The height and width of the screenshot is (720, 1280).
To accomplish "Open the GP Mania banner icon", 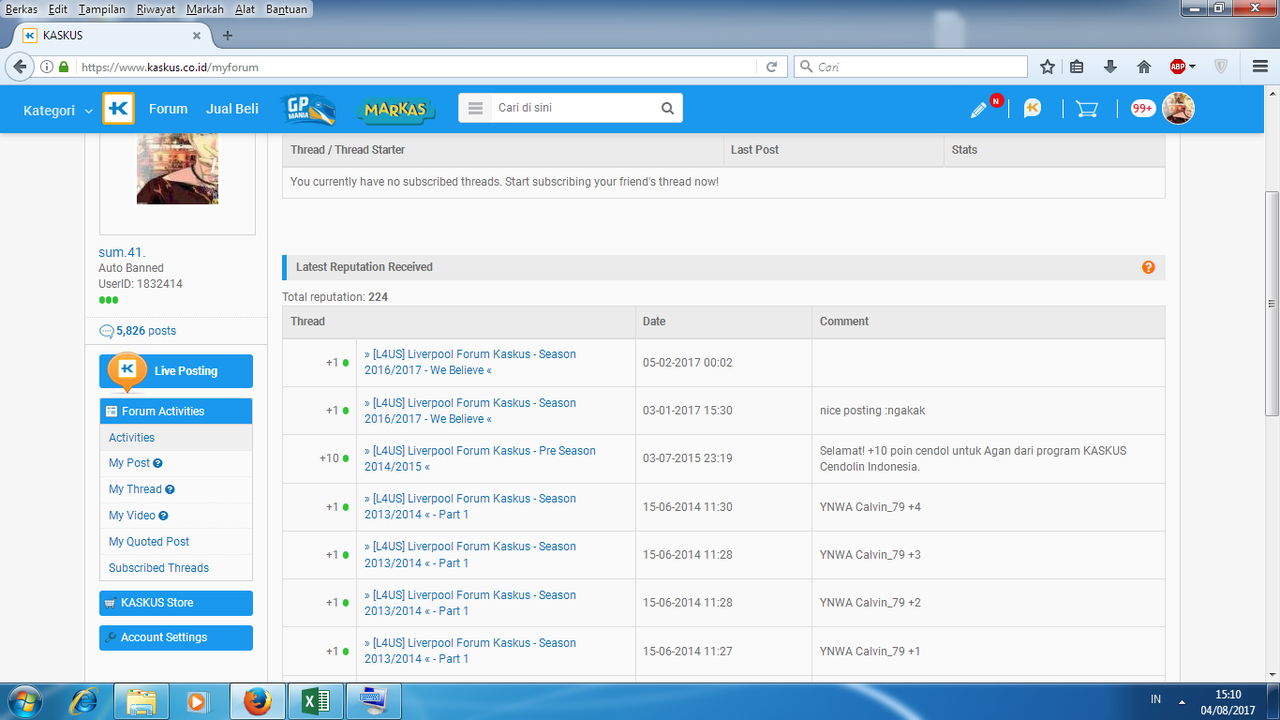I will (x=307, y=109).
